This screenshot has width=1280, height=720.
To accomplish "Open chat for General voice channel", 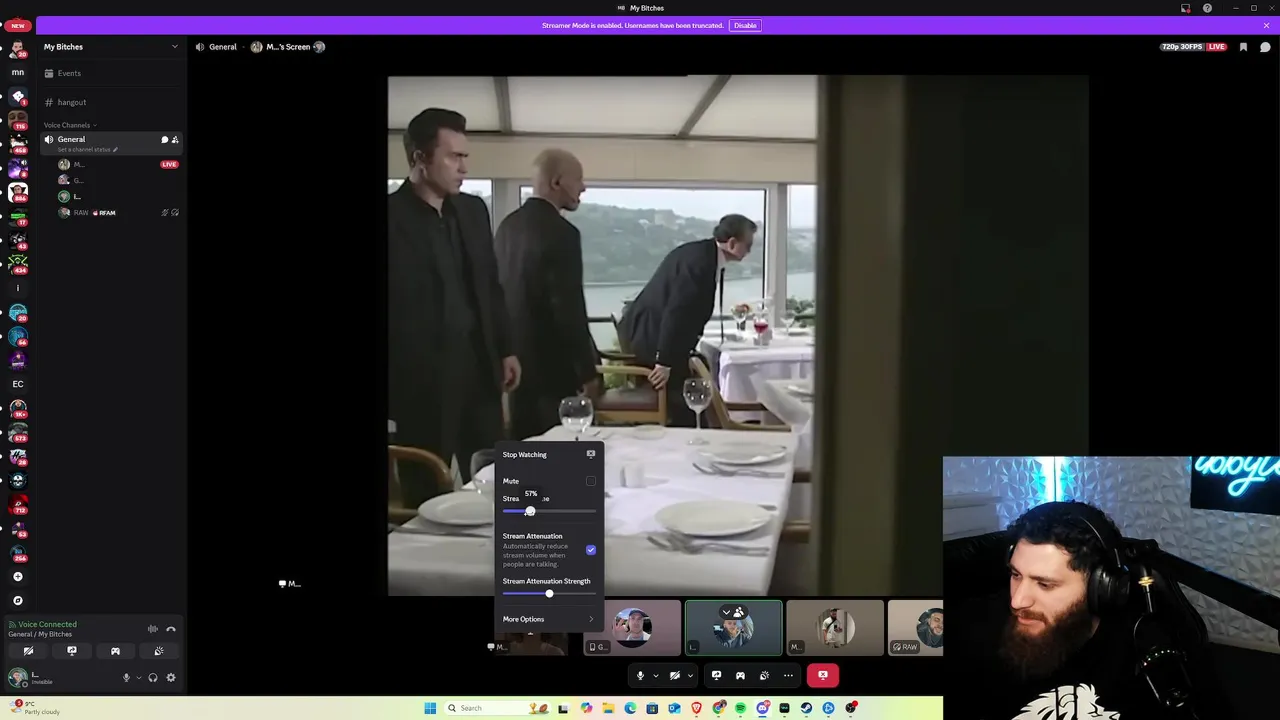I will [x=165, y=139].
